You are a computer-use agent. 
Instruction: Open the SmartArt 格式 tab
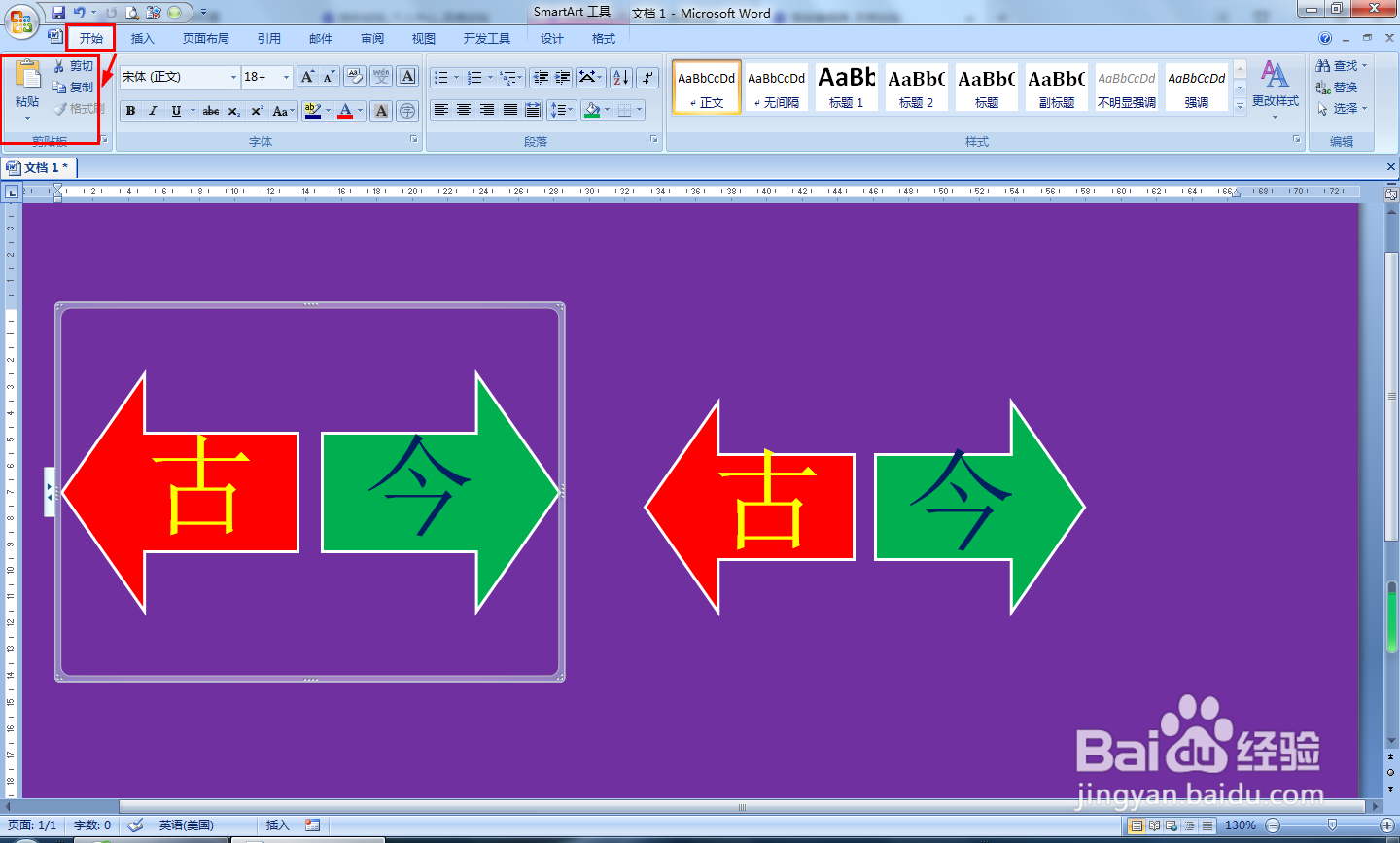click(604, 39)
